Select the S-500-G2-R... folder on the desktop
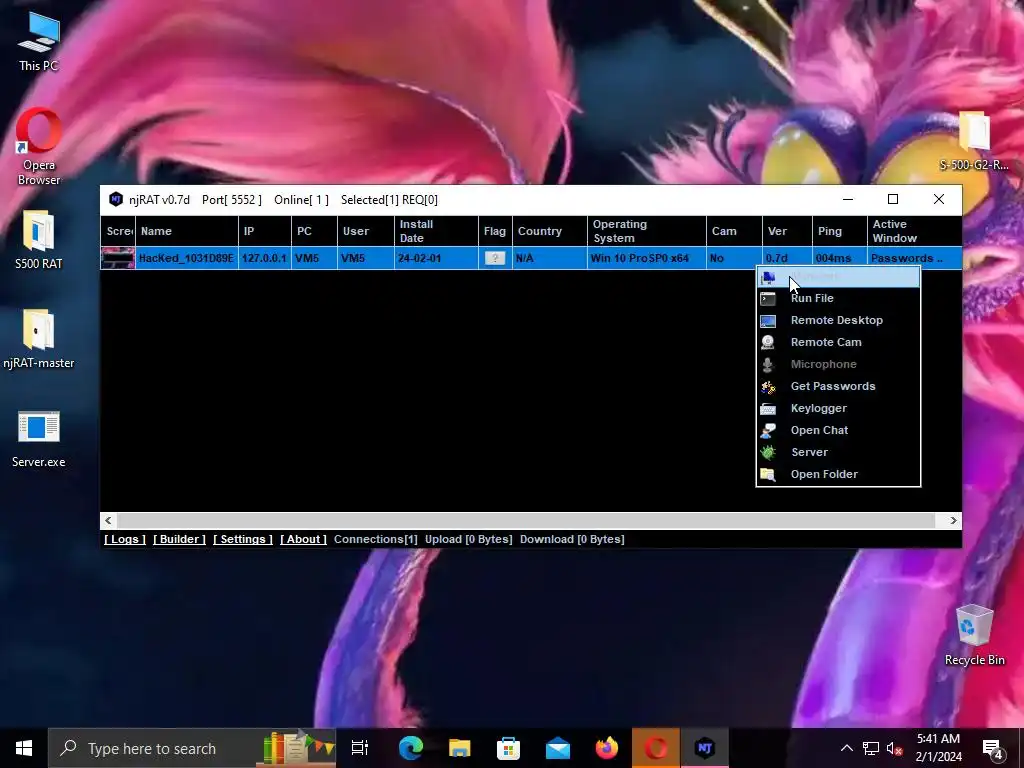1024x768 pixels. (974, 141)
